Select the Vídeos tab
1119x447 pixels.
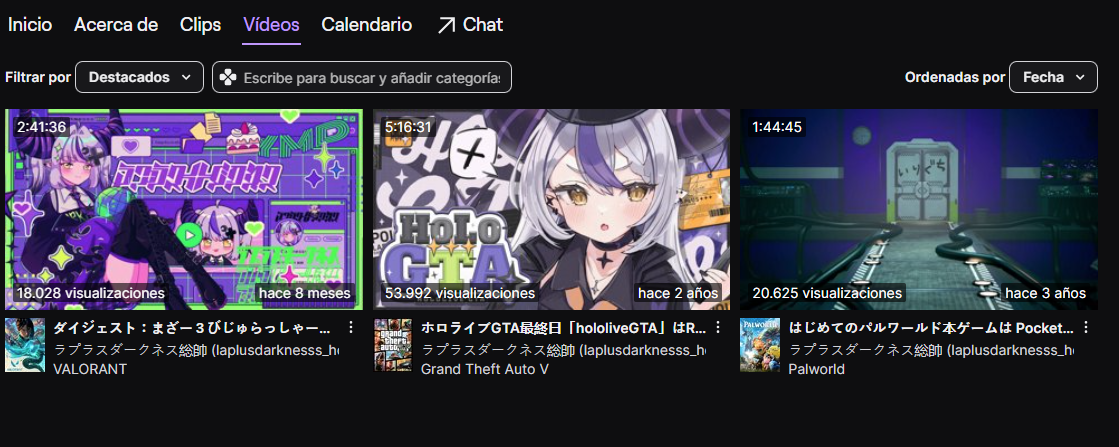pyautogui.click(x=271, y=24)
